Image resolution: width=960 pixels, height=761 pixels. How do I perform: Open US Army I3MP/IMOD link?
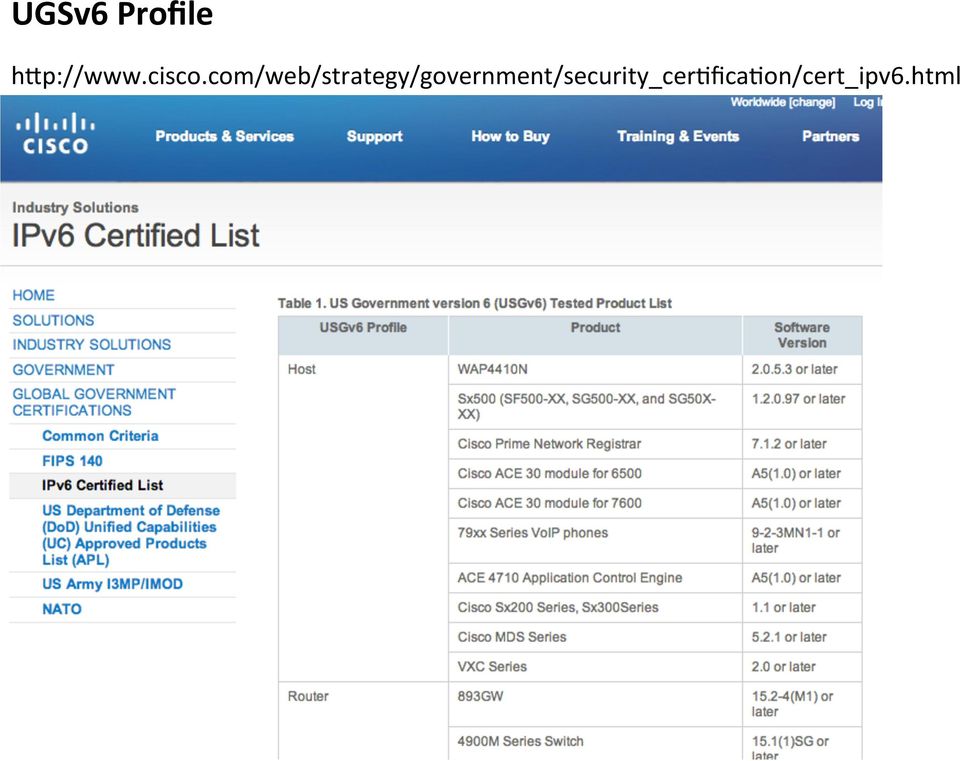pyautogui.click(x=113, y=584)
